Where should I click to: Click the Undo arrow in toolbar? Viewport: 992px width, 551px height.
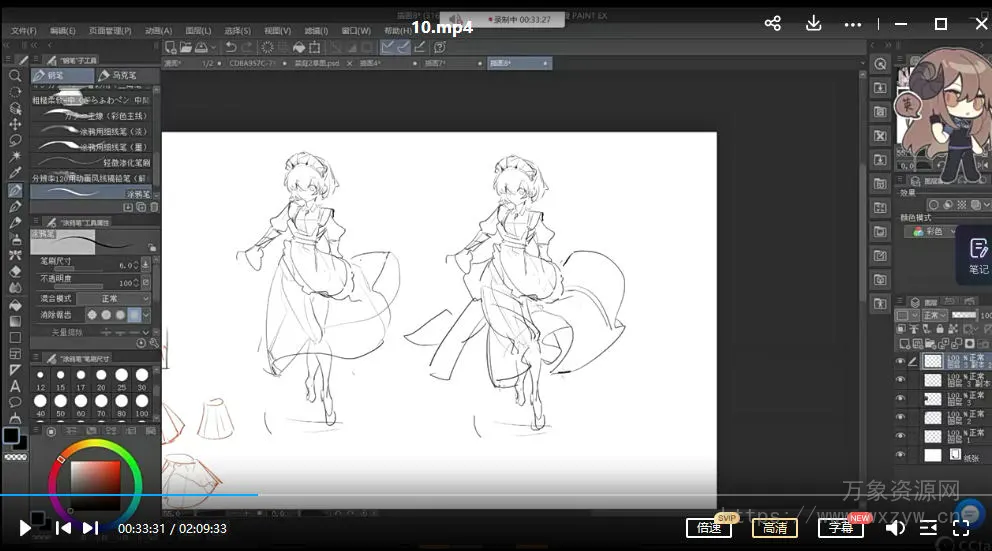click(231, 47)
